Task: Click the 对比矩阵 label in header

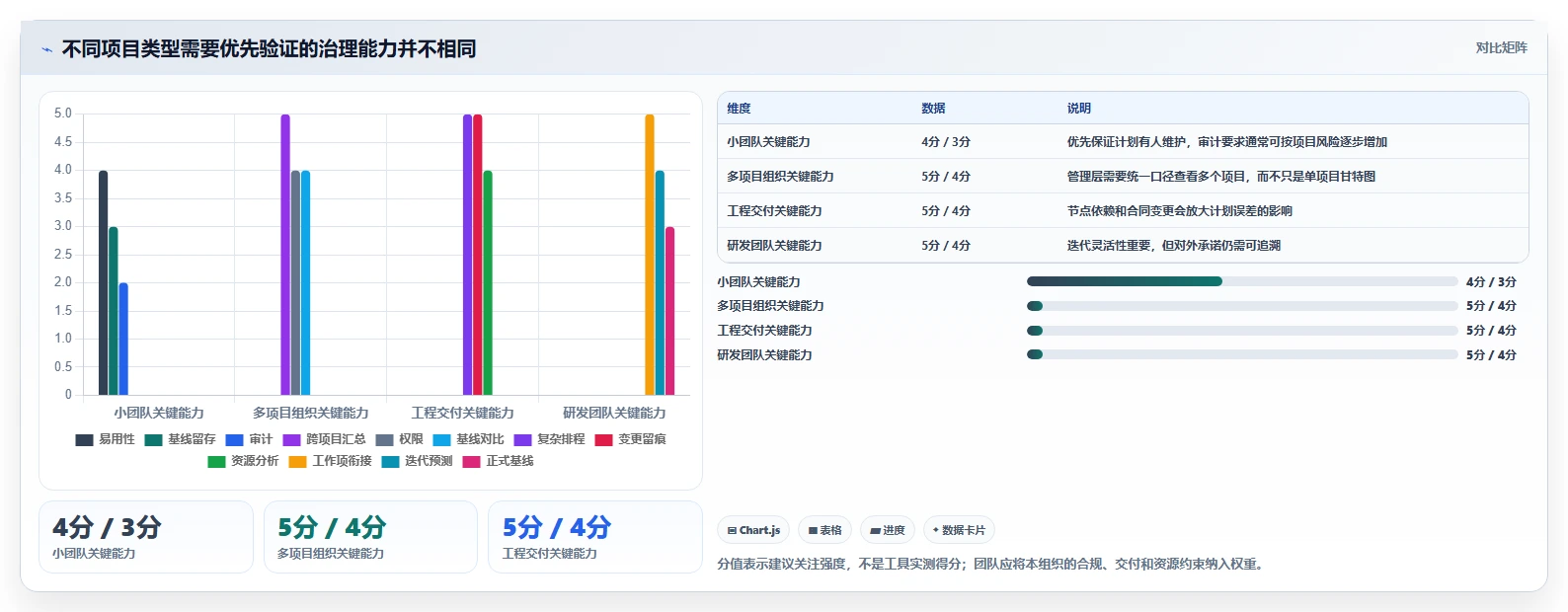Action: click(1501, 47)
